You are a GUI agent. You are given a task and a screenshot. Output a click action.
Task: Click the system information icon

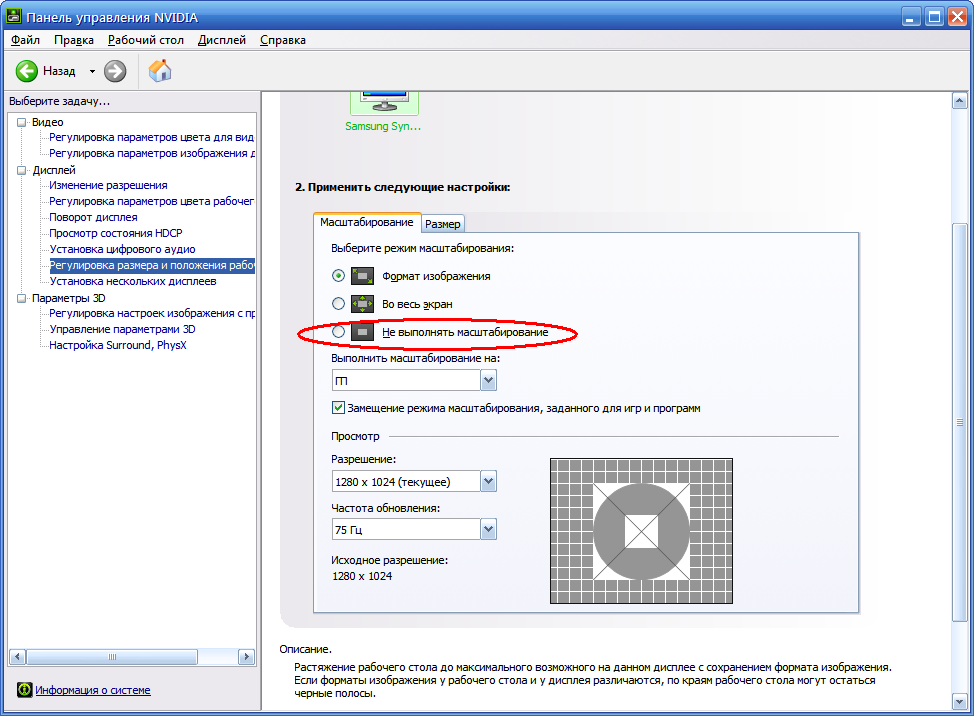[x=24, y=689]
